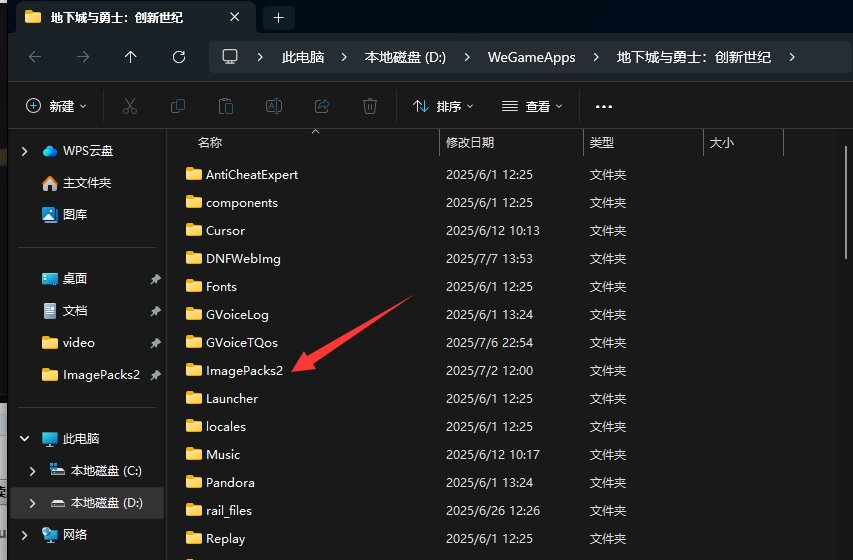The image size is (853, 560).
Task: Click chevron after WeGameApps in address bar
Action: point(596,57)
